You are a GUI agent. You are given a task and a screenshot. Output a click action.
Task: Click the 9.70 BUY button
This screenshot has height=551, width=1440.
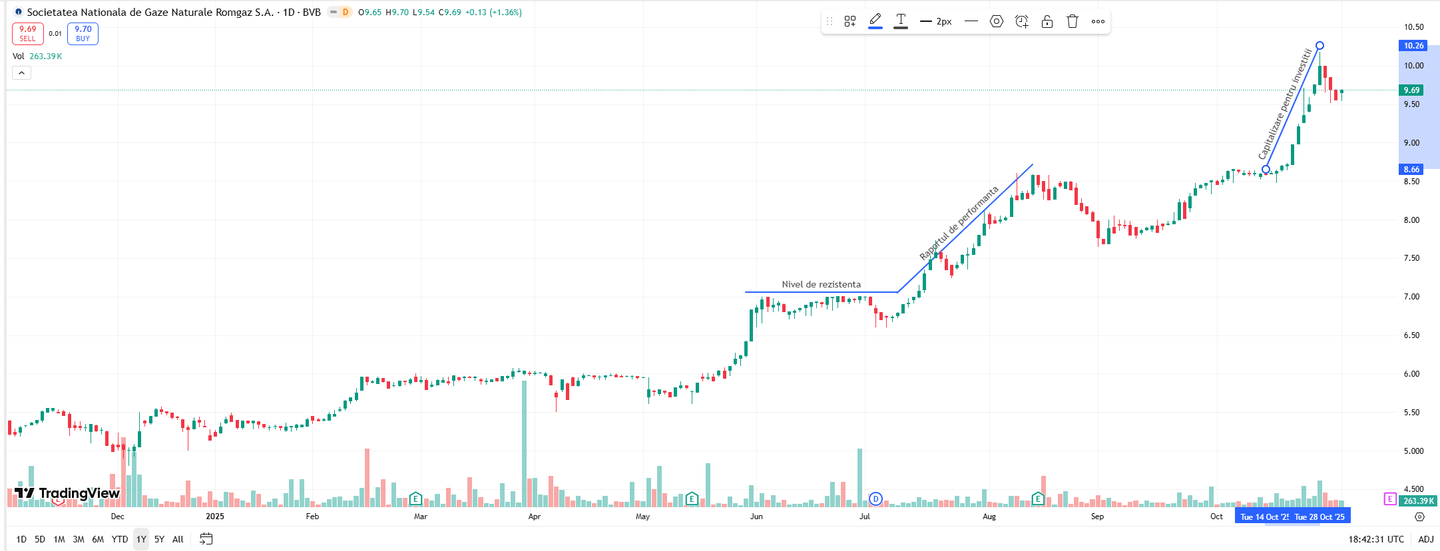[x=83, y=34]
